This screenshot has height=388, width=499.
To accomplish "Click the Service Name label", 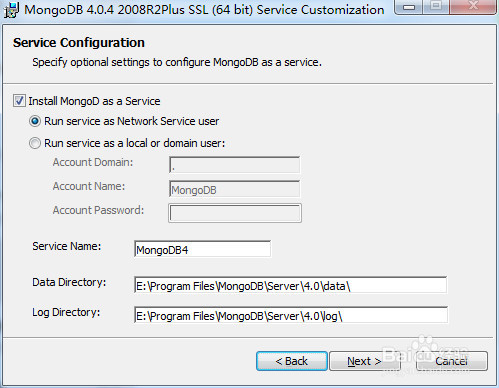I will tap(67, 246).
